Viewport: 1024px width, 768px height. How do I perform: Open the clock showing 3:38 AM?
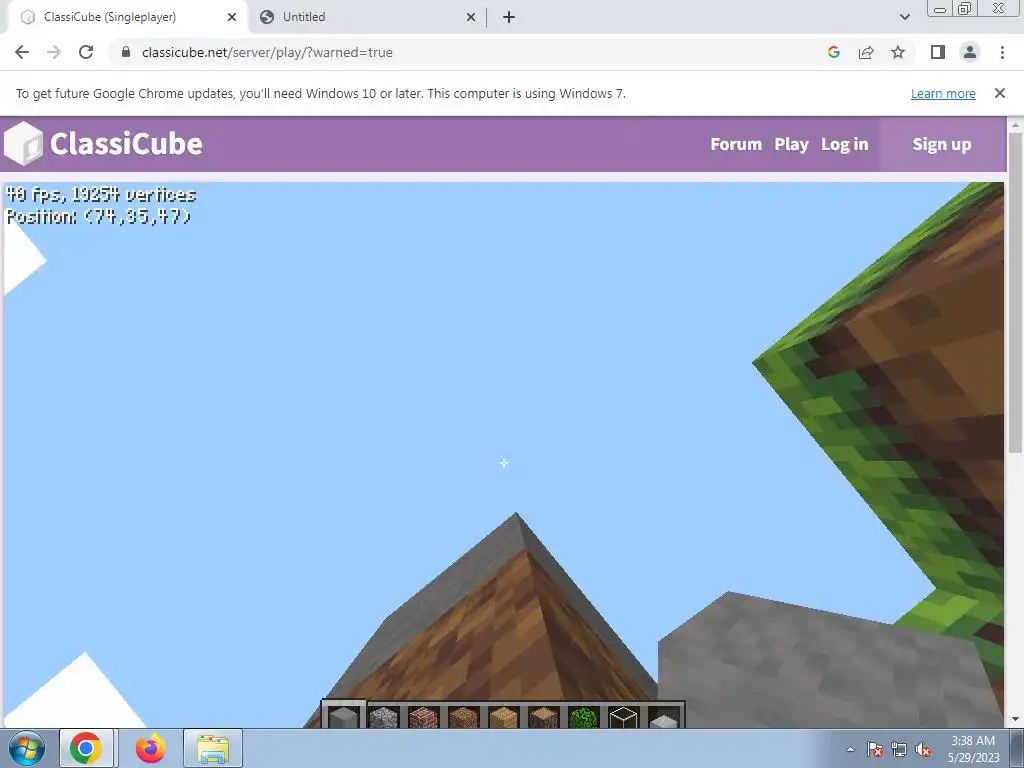click(973, 748)
